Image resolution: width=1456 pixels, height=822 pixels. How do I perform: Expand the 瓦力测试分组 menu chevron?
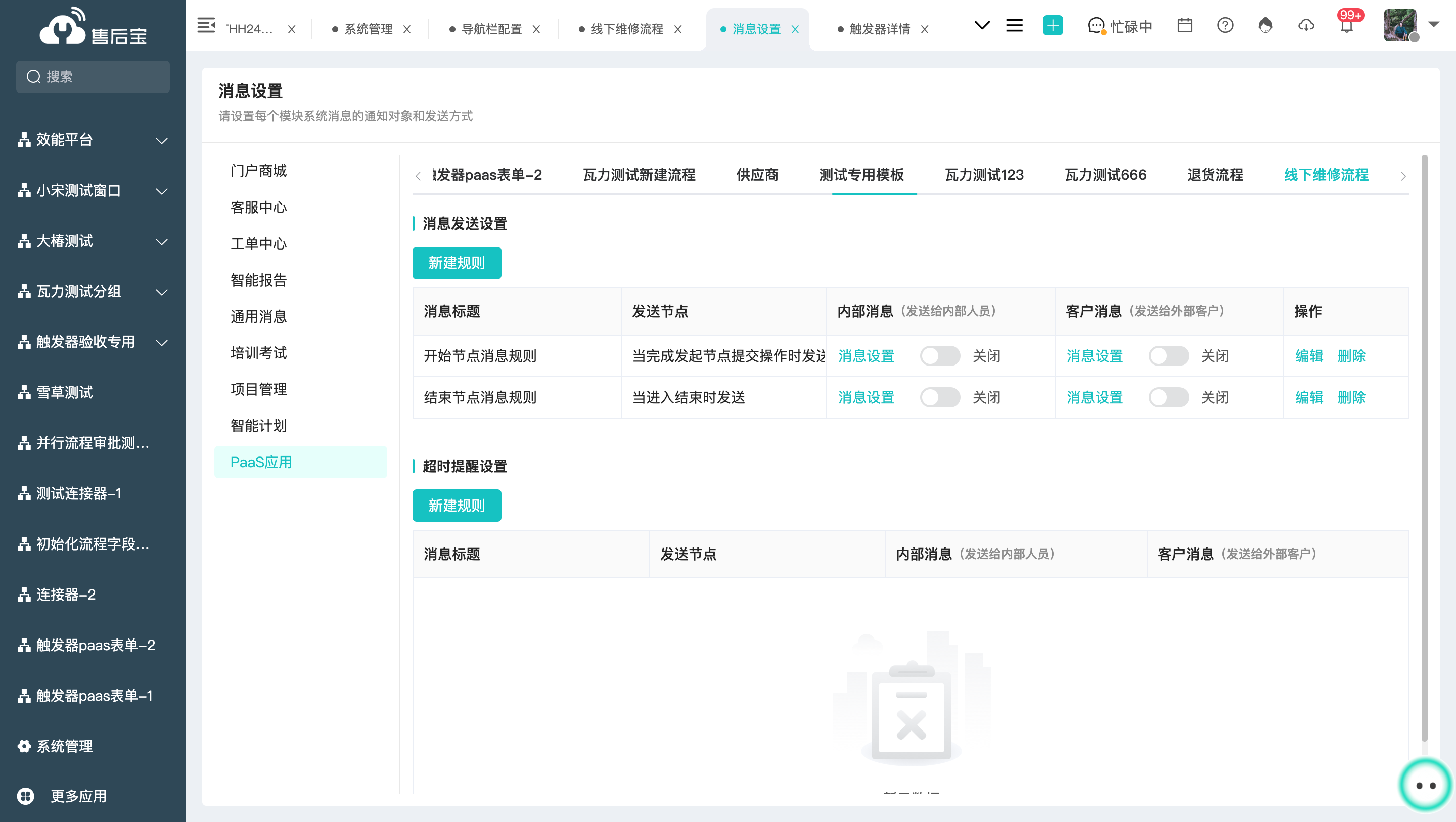[x=162, y=292]
